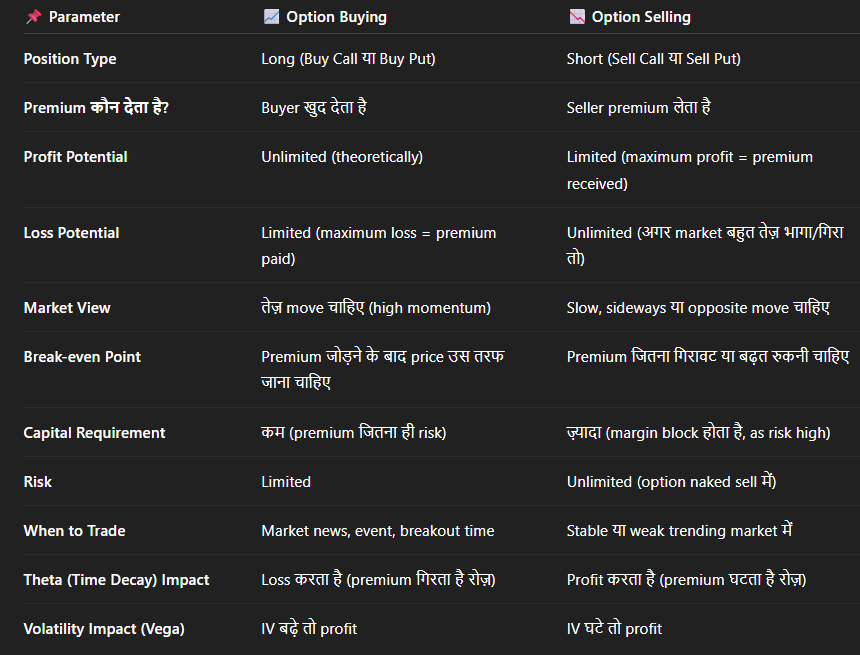Click the downward chart emoji beside Option Selling

pos(576,17)
